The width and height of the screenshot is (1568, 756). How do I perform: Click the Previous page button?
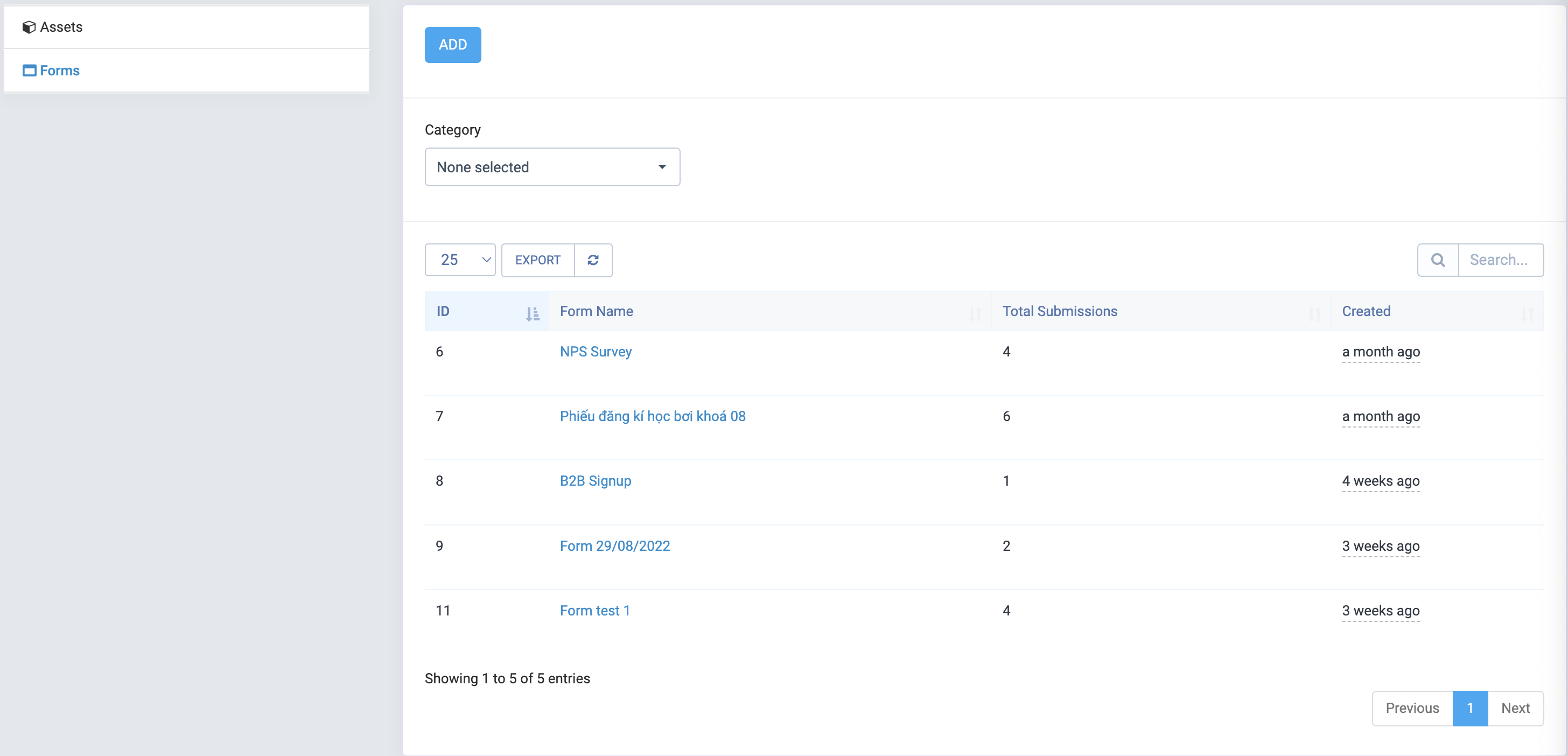[1411, 708]
